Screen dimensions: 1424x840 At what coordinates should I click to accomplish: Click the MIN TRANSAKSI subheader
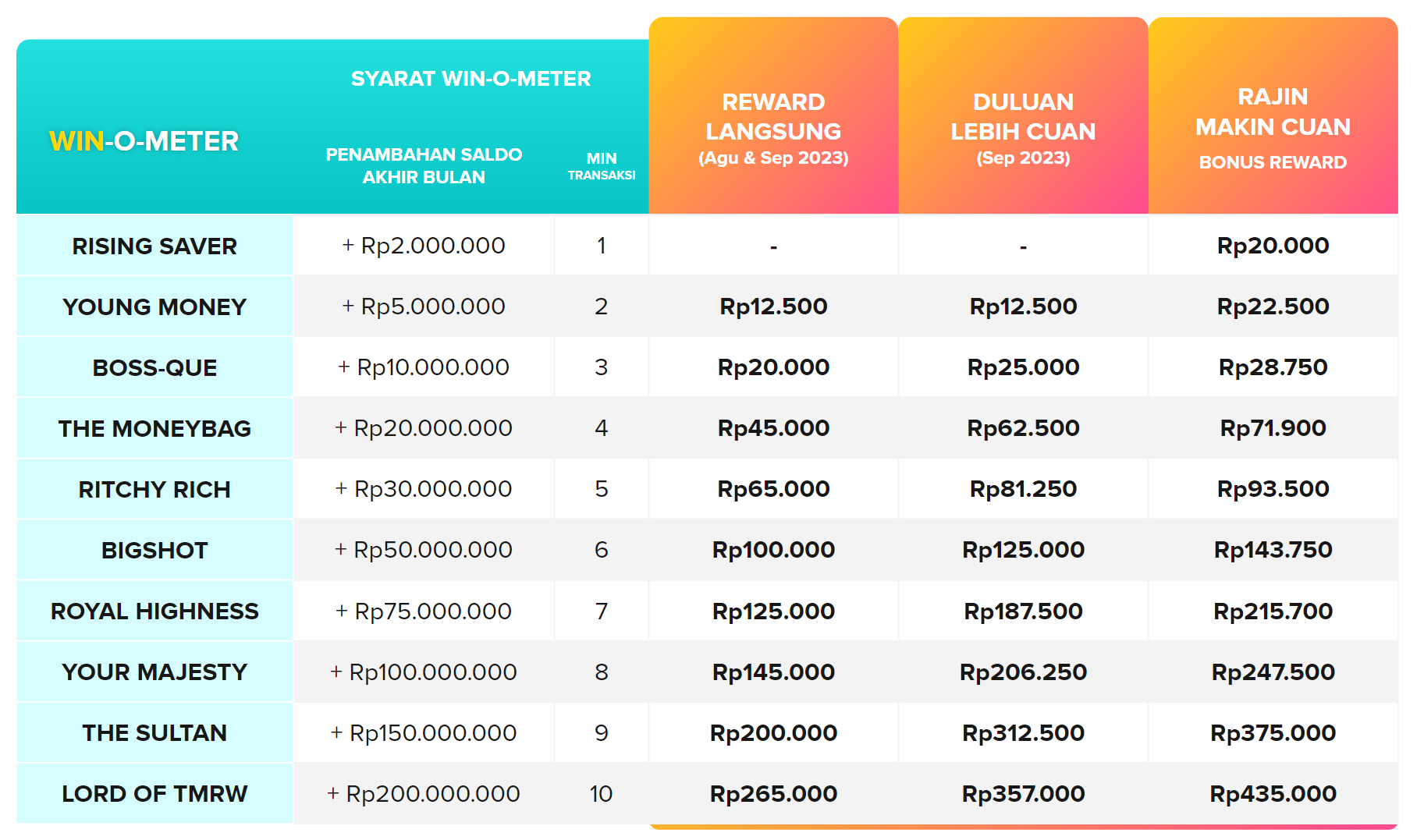click(601, 165)
